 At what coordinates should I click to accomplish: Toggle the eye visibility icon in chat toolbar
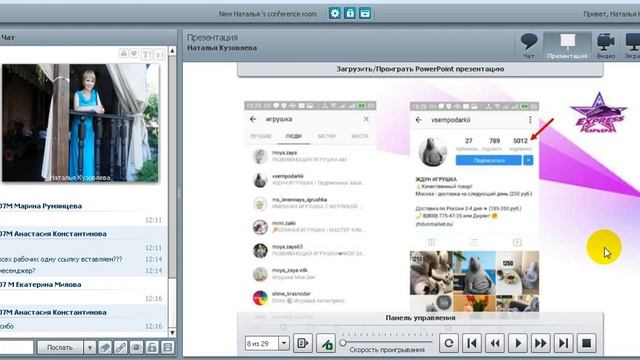tap(136, 347)
